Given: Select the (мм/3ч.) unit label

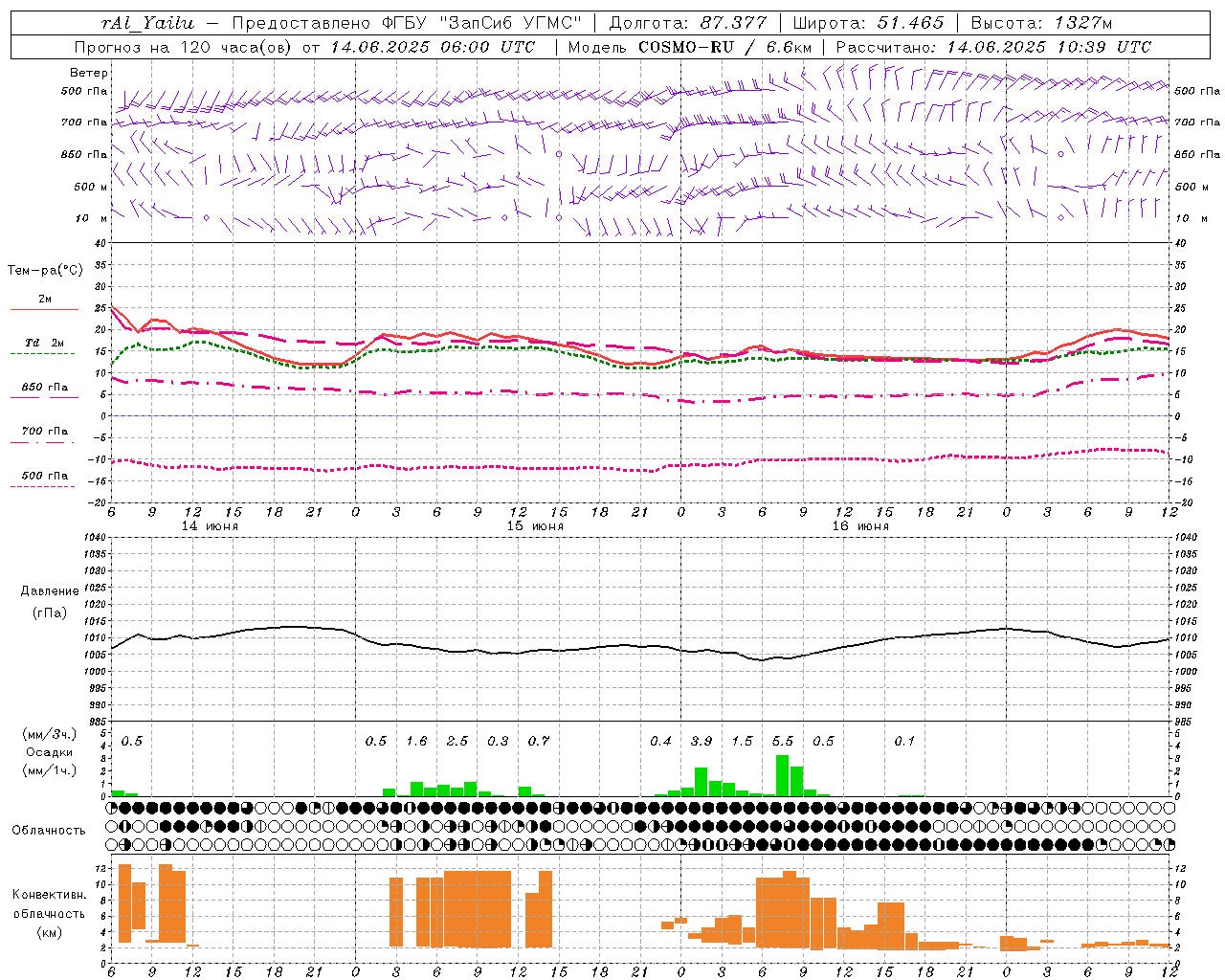Looking at the screenshot, I should pyautogui.click(x=49, y=734).
